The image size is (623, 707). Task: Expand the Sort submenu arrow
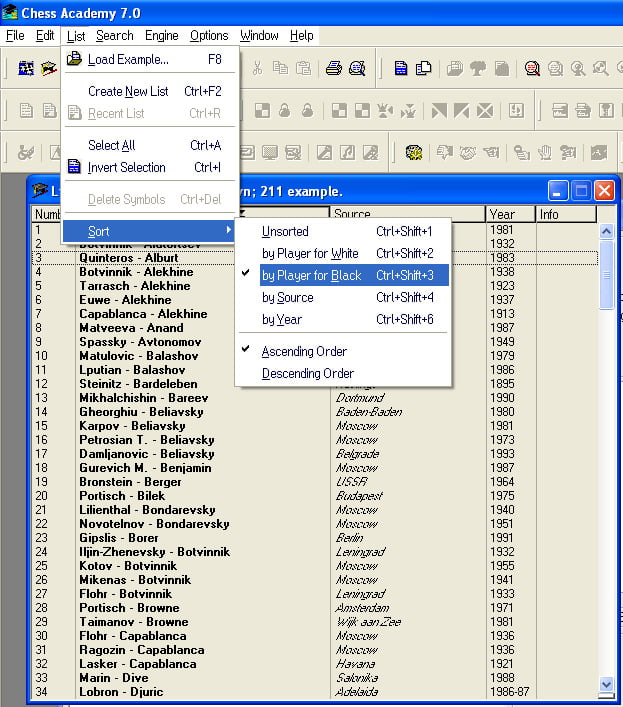tap(229, 230)
